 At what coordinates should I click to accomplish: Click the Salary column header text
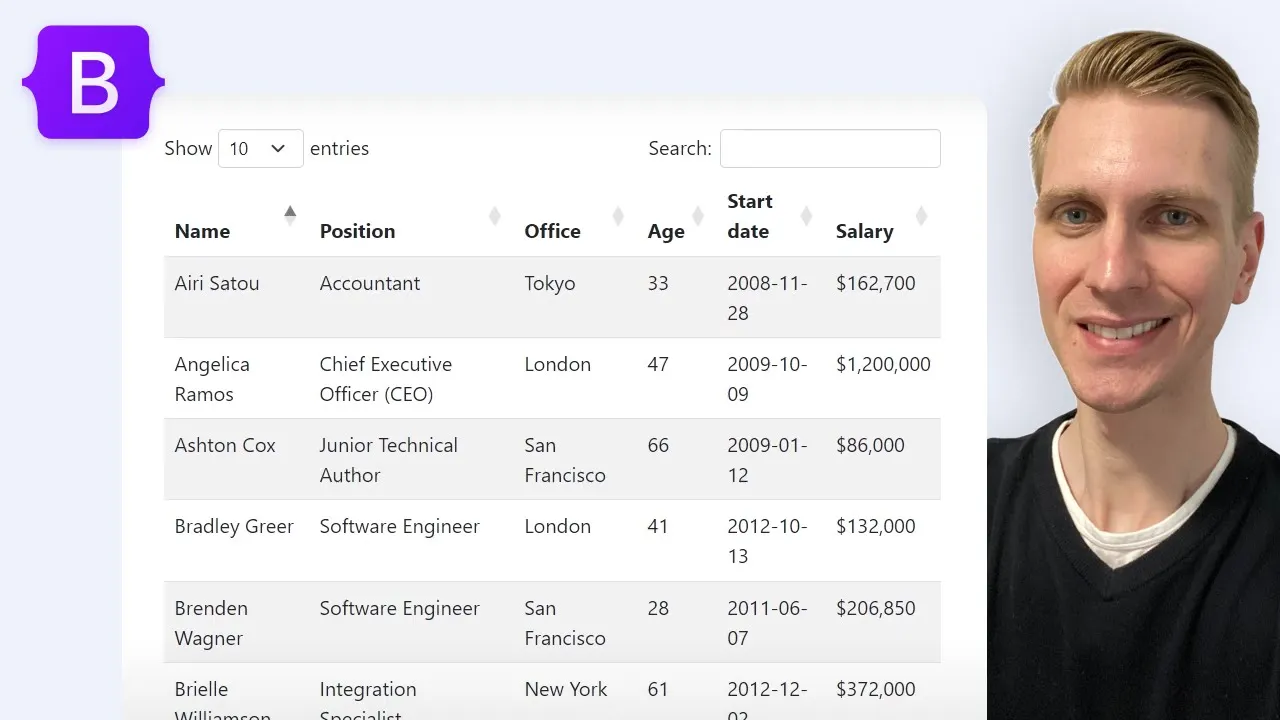[x=864, y=231]
